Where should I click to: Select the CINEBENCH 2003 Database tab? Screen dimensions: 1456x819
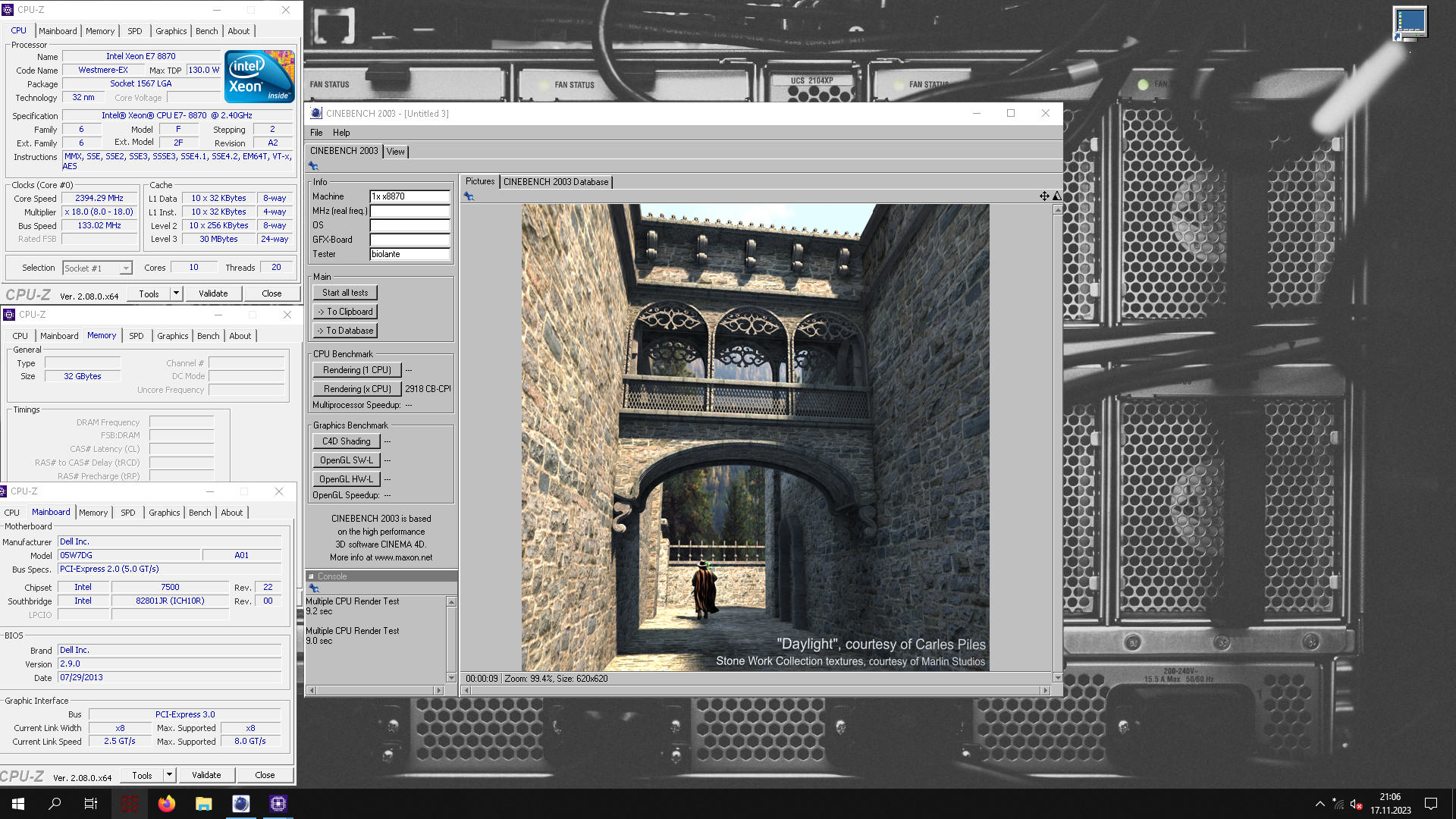click(x=556, y=182)
